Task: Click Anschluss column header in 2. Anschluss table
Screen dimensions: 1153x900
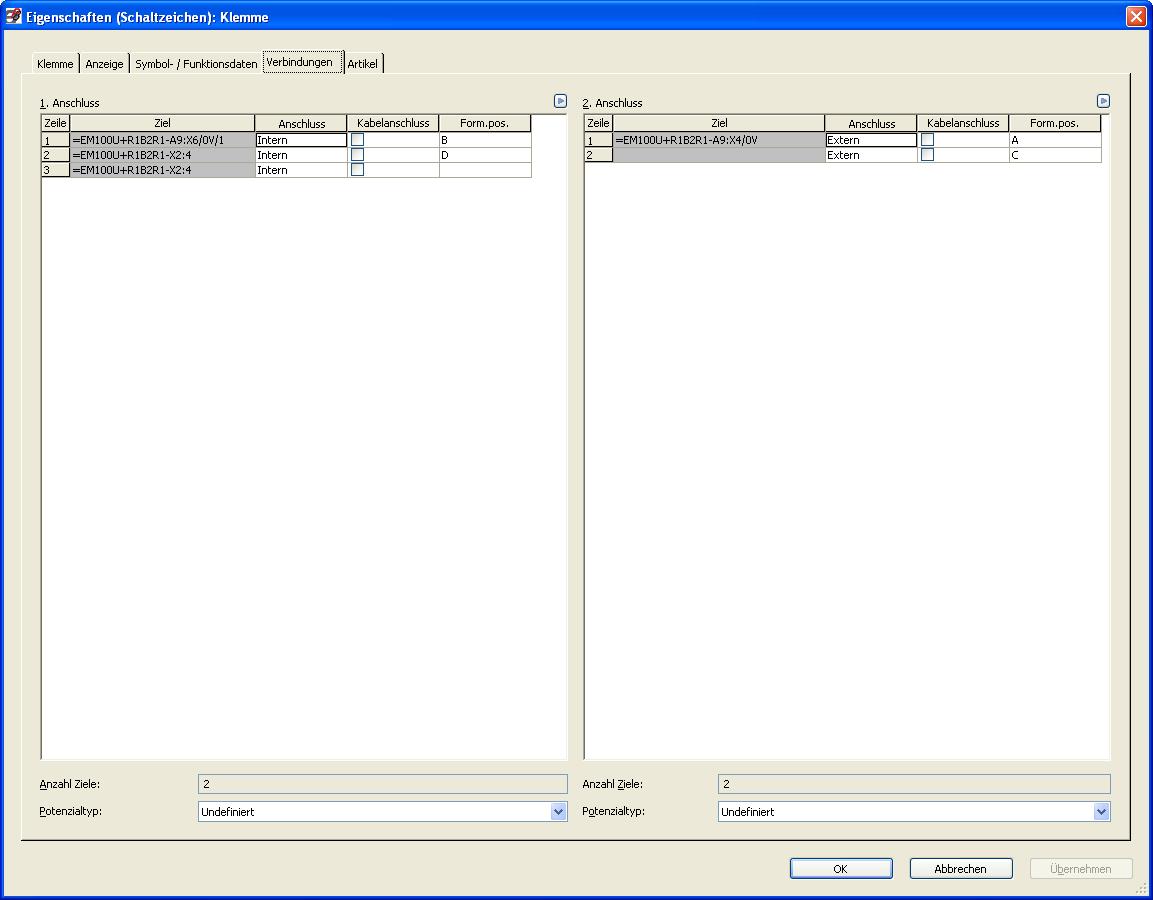Action: (871, 123)
